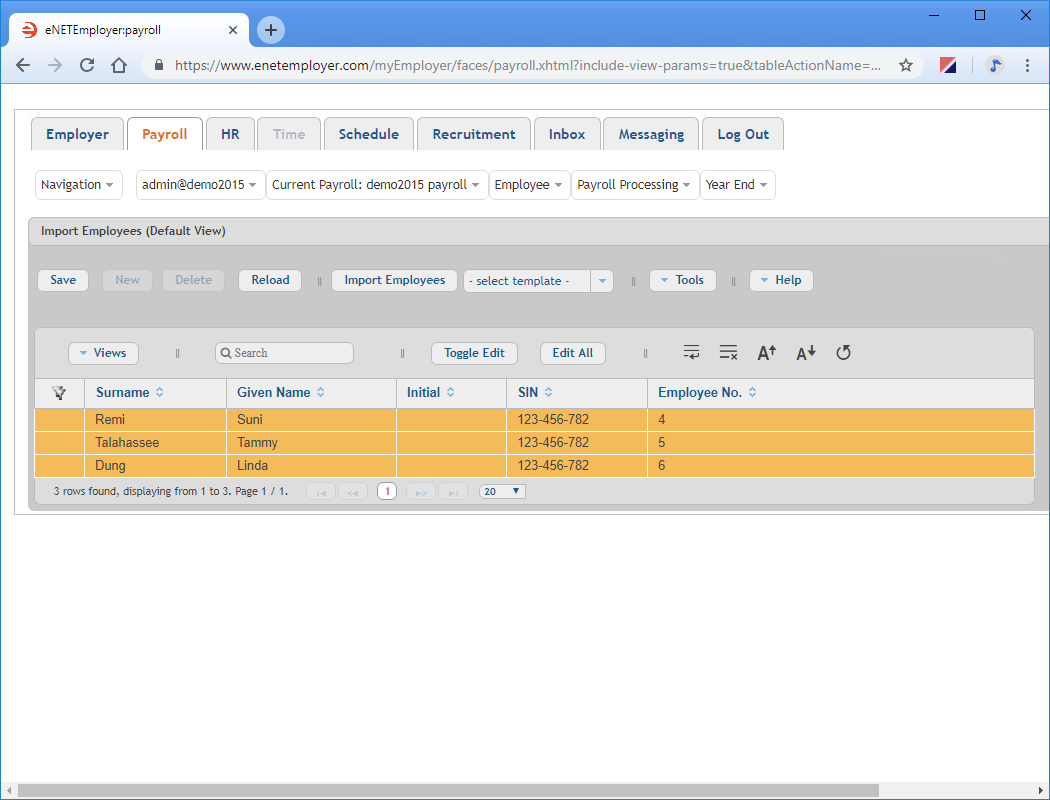Click the table Search field

point(284,353)
